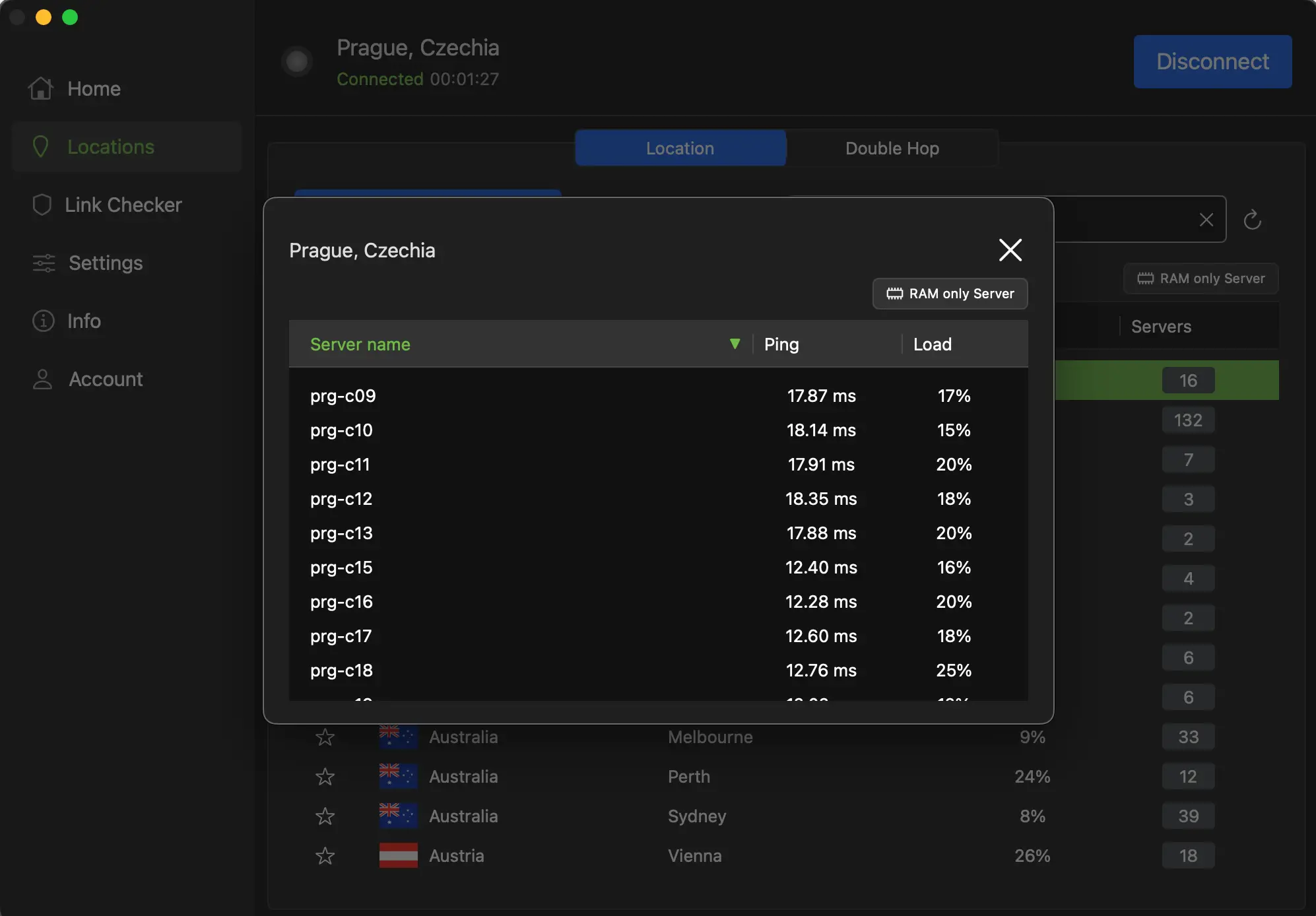Enable the RAM only Server filter on the right
The width and height of the screenshot is (1316, 916).
click(1200, 278)
